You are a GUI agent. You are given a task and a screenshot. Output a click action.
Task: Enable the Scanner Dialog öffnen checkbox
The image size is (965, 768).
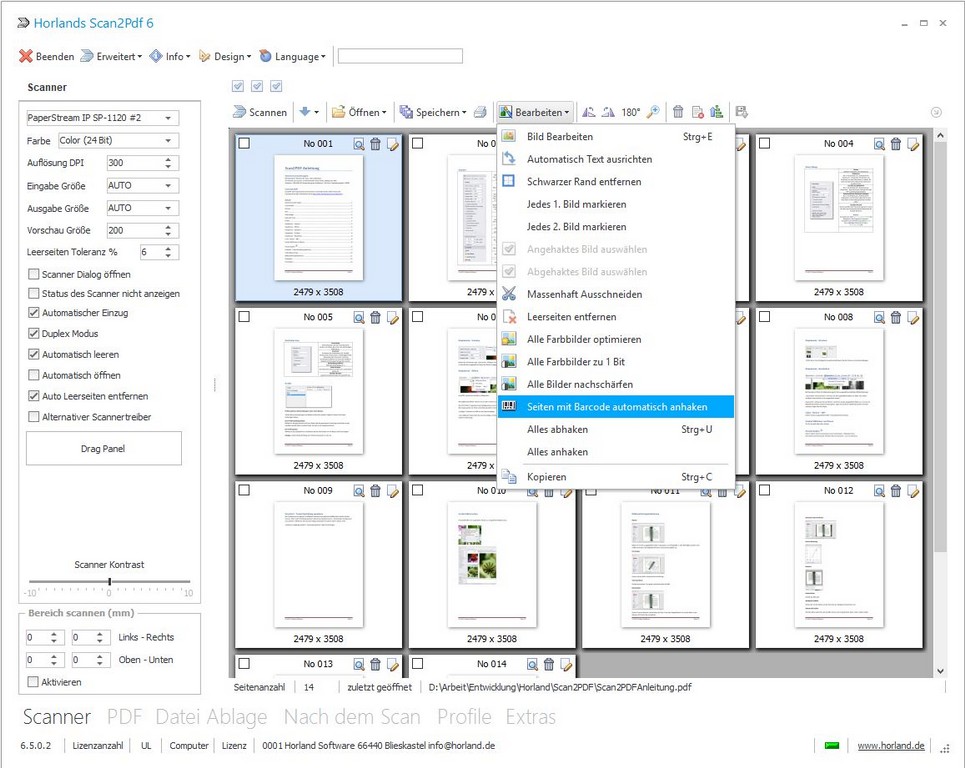pyautogui.click(x=34, y=274)
